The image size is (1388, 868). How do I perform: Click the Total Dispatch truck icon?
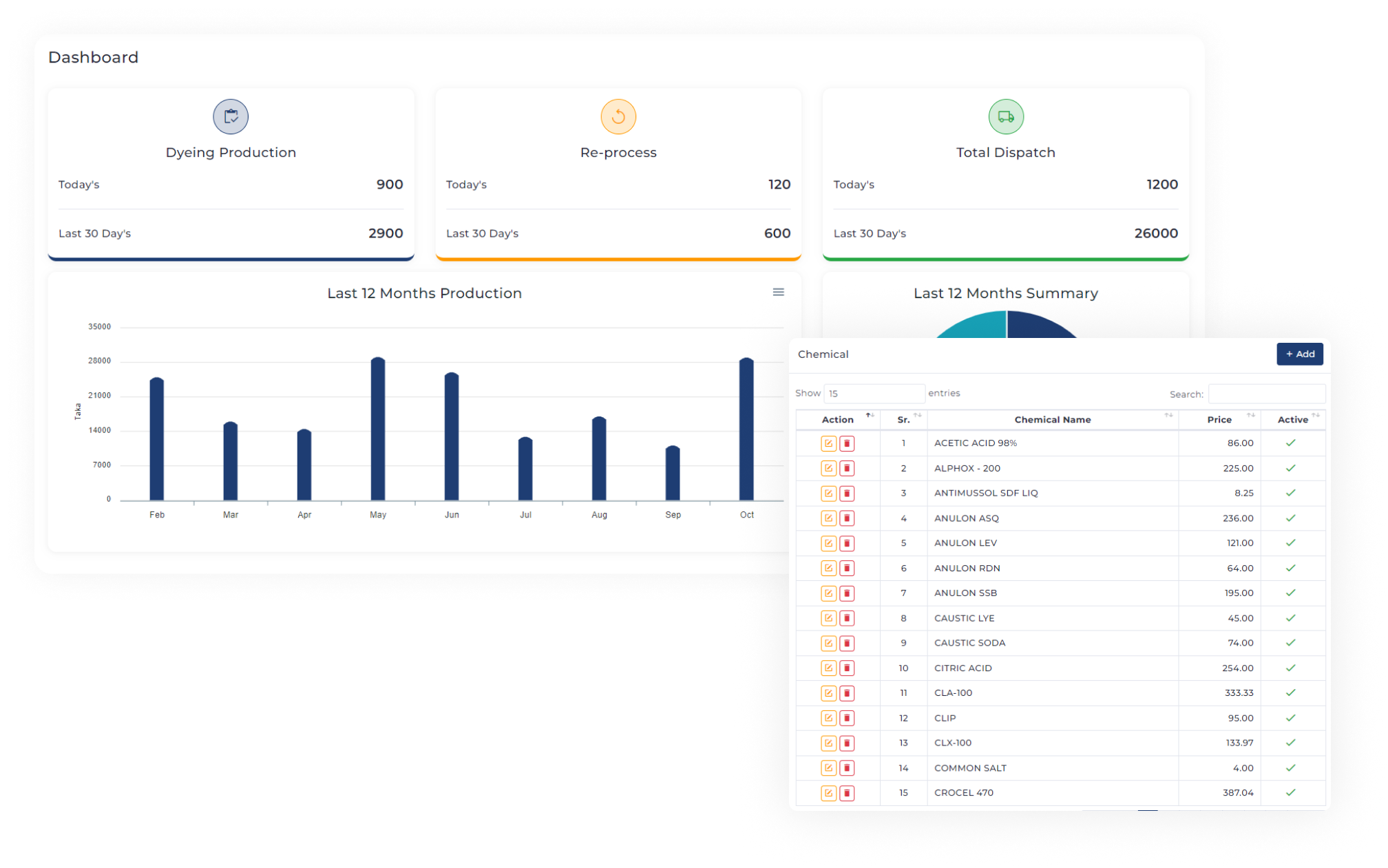pyautogui.click(x=1006, y=116)
